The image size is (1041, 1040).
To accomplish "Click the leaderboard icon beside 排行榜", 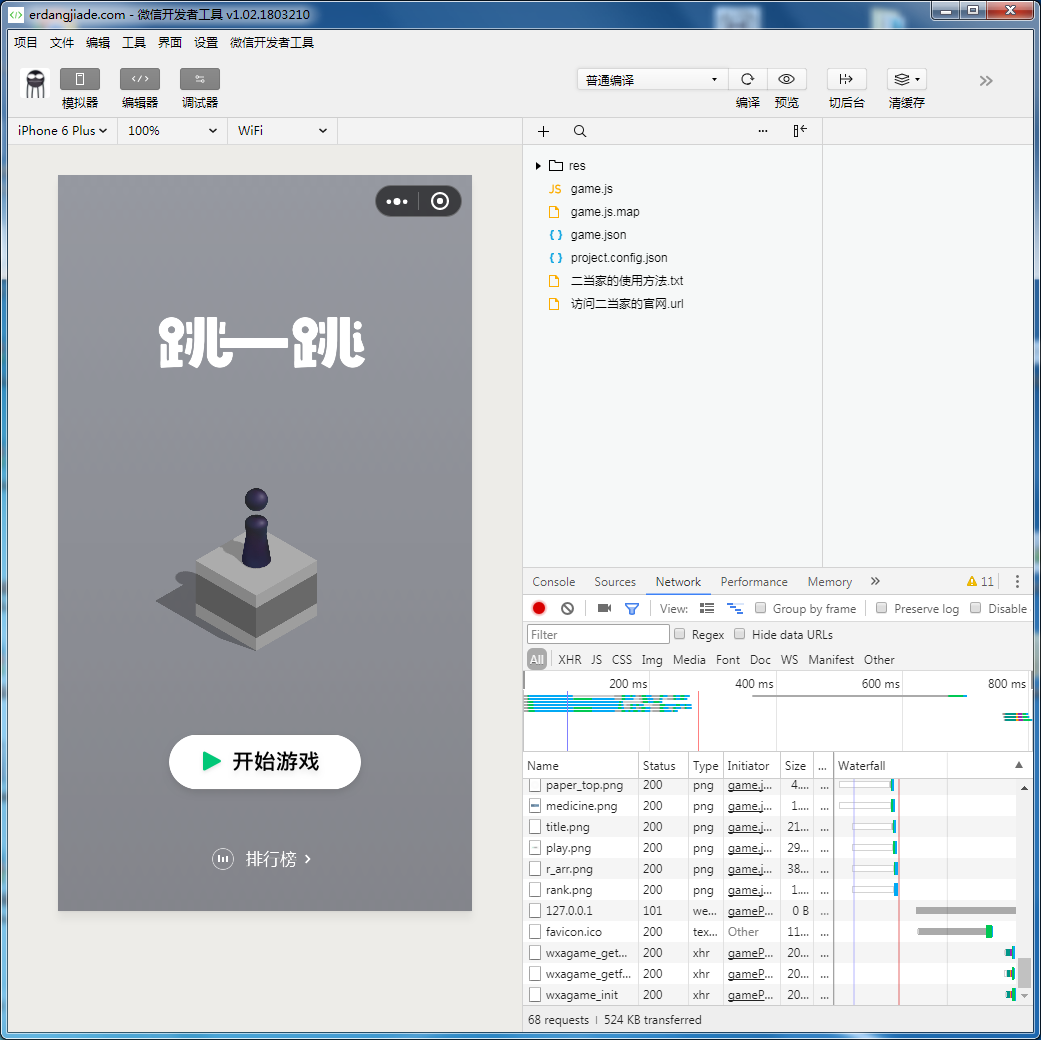I will coord(223,859).
